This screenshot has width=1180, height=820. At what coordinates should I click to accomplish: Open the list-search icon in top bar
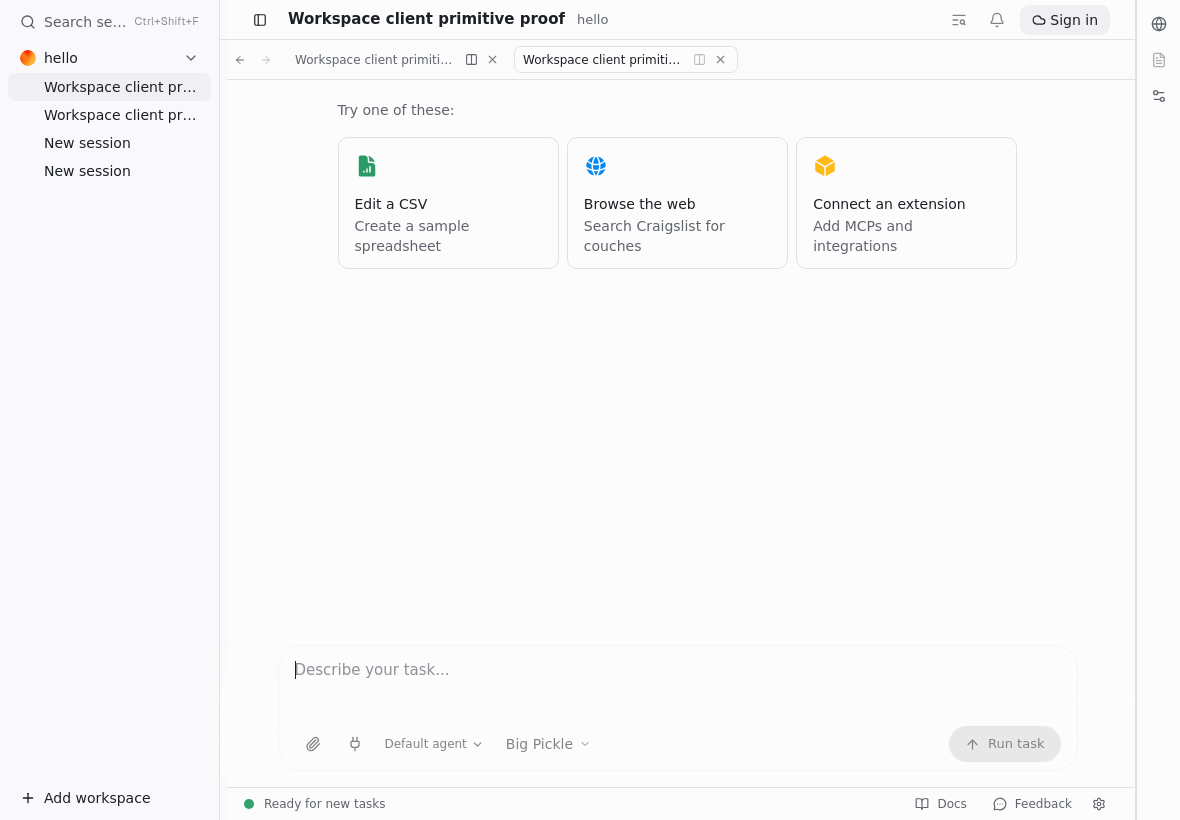point(959,20)
